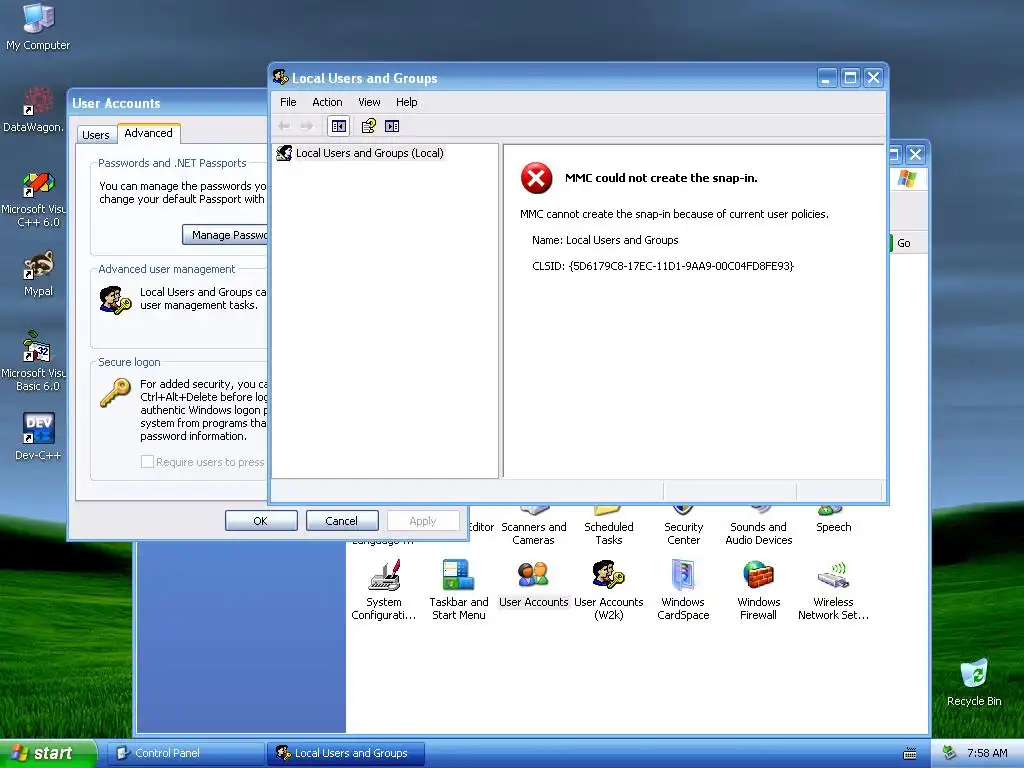This screenshot has height=768, width=1024.
Task: Click the Back arrow in MMC toolbar
Action: coord(284,126)
